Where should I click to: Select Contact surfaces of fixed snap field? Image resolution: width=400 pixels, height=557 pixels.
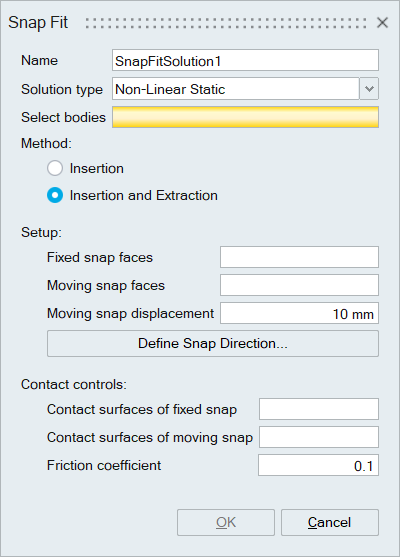[319, 409]
